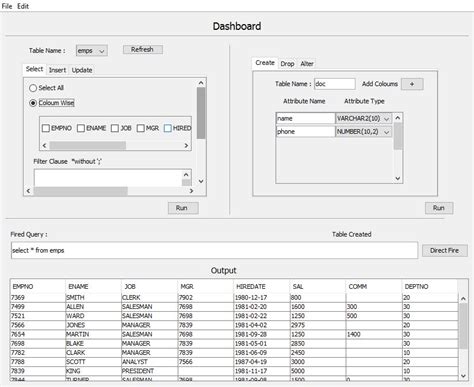Open the VARCHAR2(10) attribute type dropdown
Screen dimensions: 474x387
363,118
